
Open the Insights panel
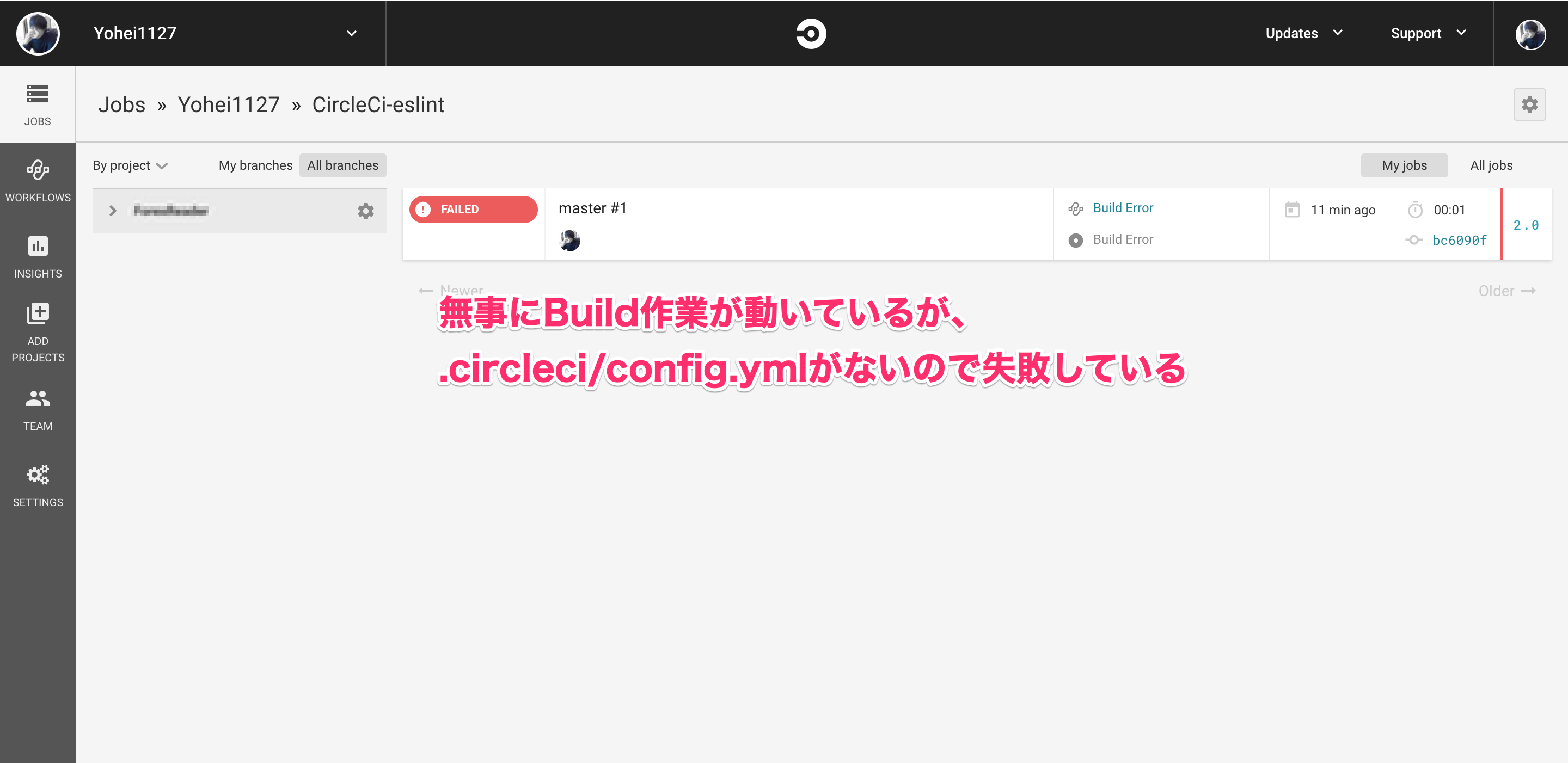[37, 257]
